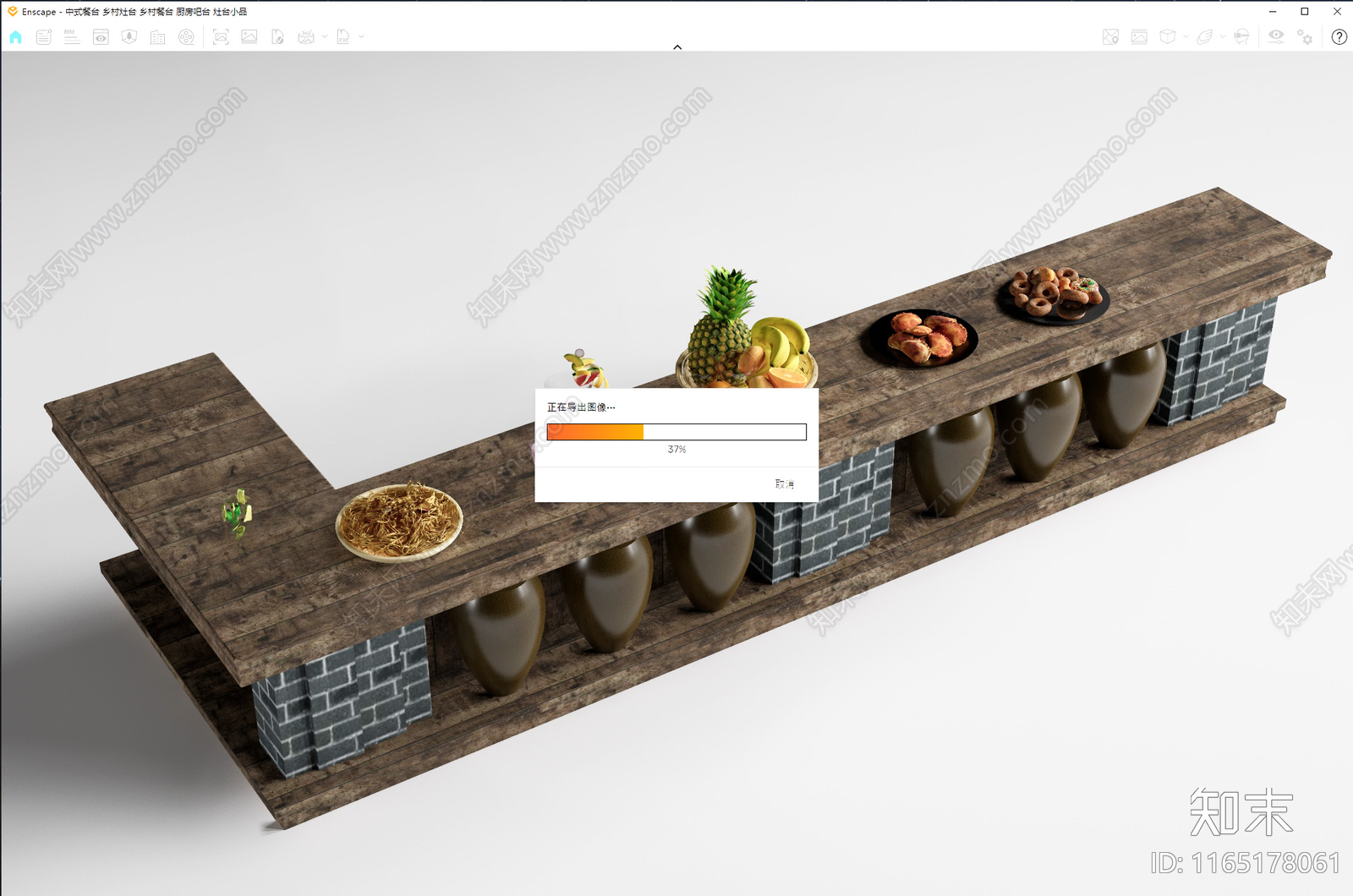Click the cube projection mode icon

1168,36
